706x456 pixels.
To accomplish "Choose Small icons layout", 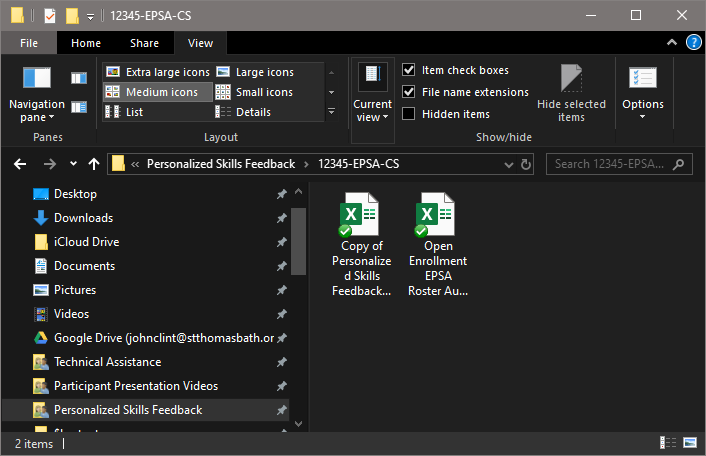I will (255, 92).
